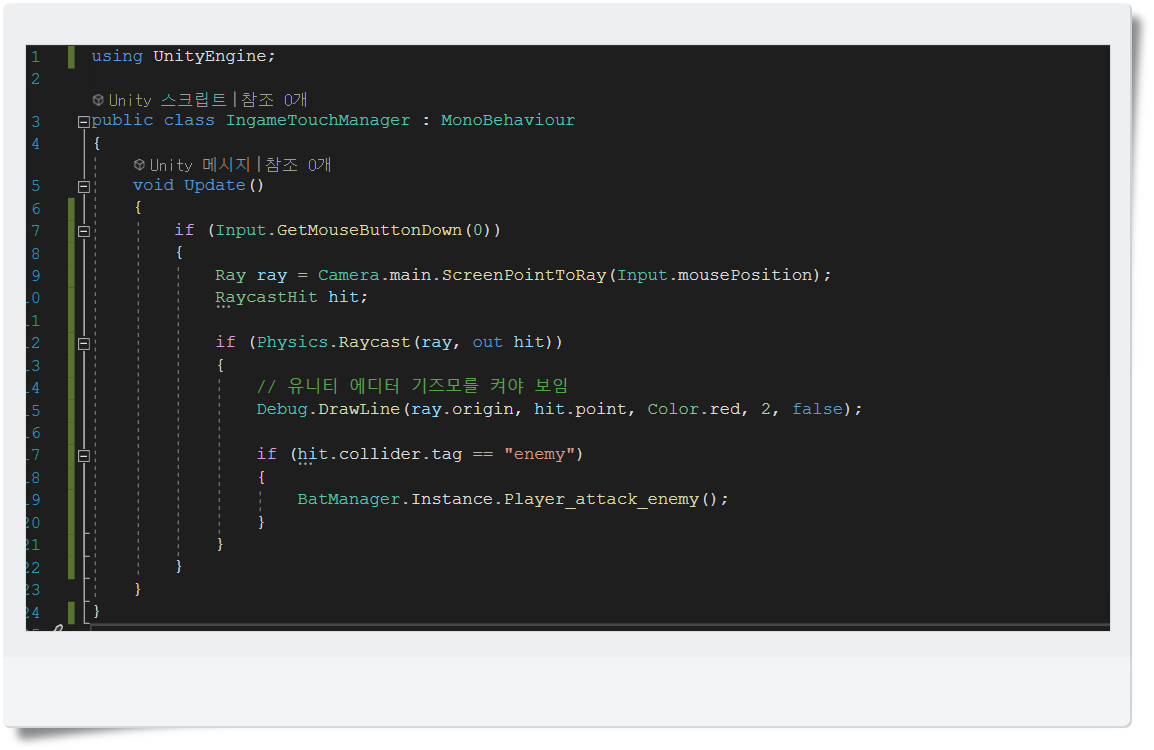Click mousePosition in the ray line
The width and height of the screenshot is (1154, 750).
pyautogui.click(x=744, y=275)
